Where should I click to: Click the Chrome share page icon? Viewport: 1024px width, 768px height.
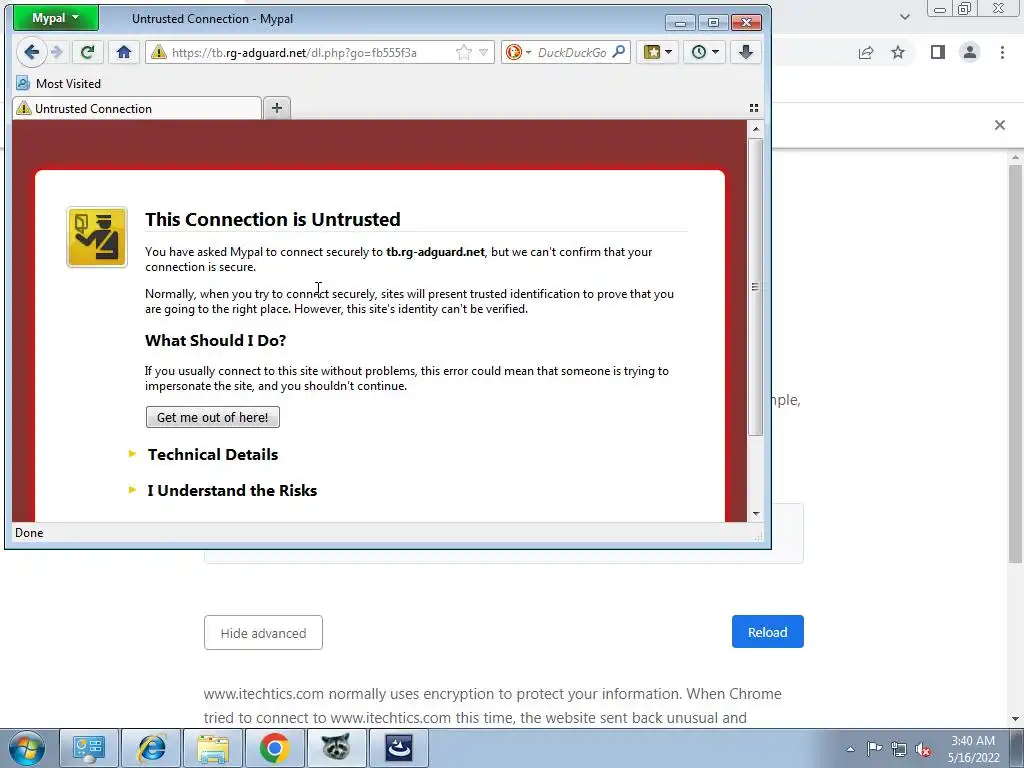[866, 52]
